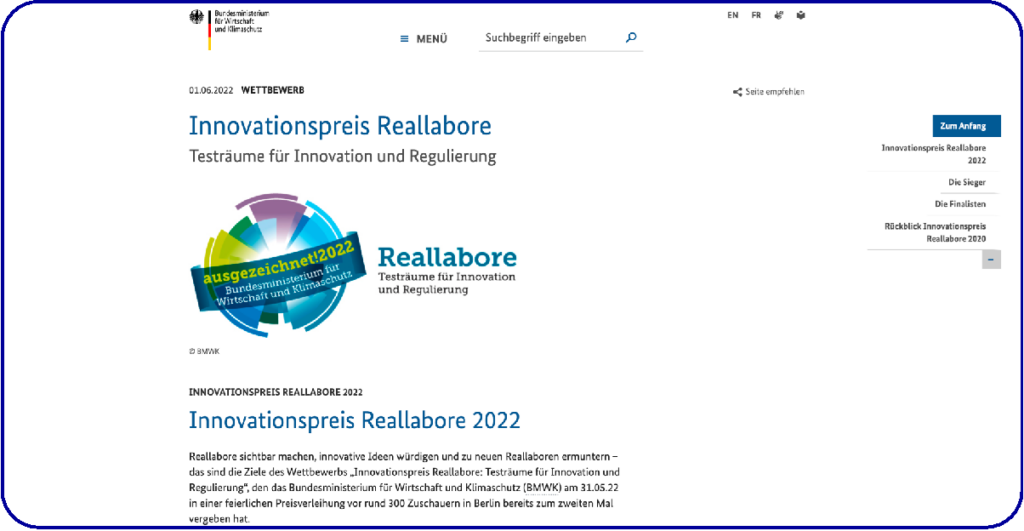Click the share icon beside Seite empfehlen
Screen dimensions: 1024x531
pos(737,92)
